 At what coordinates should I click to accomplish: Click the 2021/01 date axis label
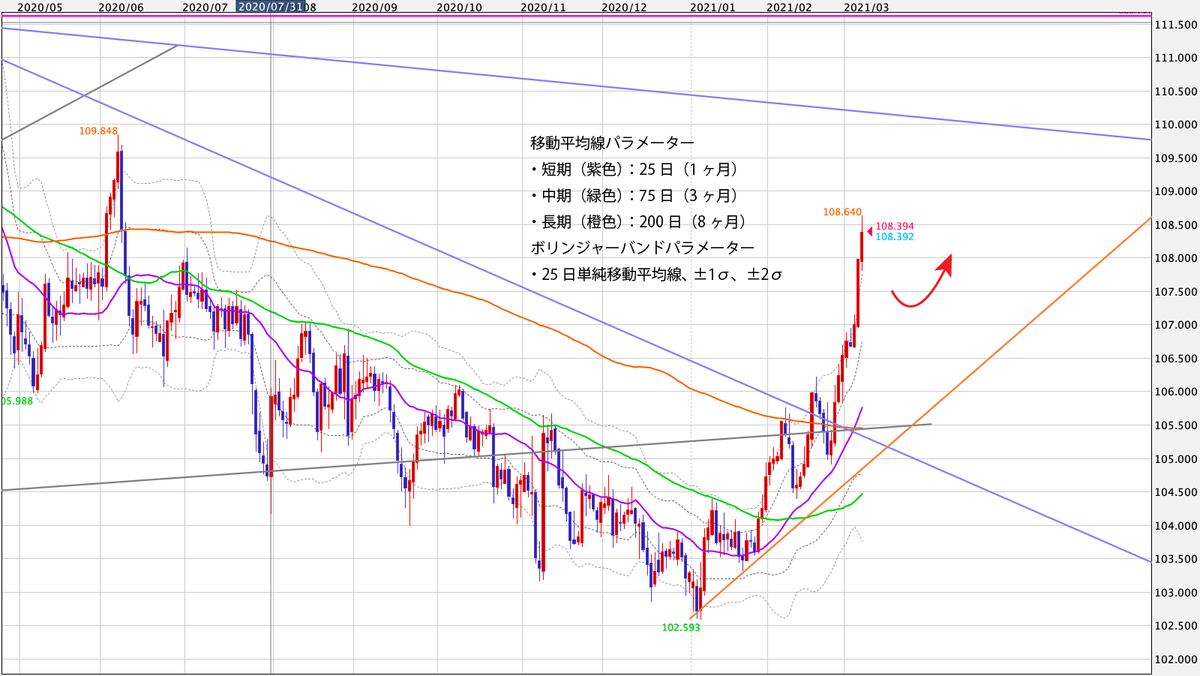click(x=712, y=6)
